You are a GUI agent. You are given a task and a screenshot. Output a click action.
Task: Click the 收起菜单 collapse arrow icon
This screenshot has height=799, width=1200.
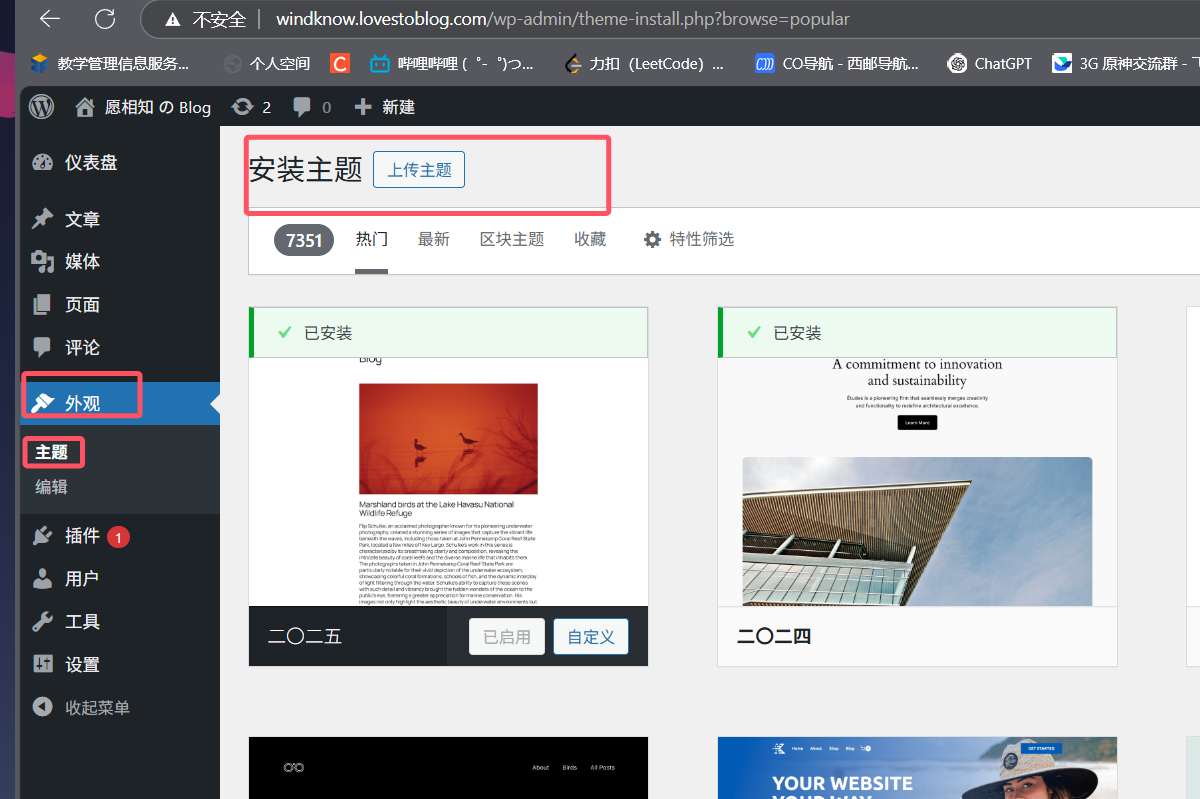point(42,707)
